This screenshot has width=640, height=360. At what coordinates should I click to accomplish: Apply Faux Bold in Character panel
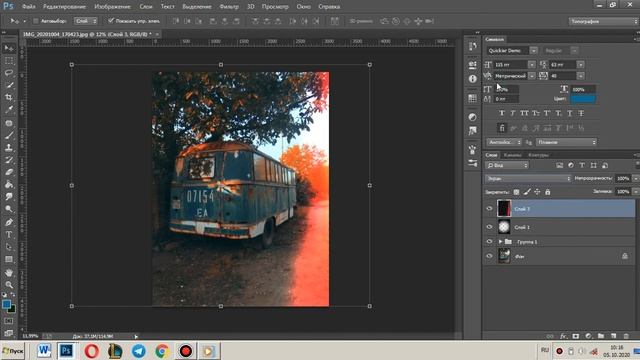502,113
